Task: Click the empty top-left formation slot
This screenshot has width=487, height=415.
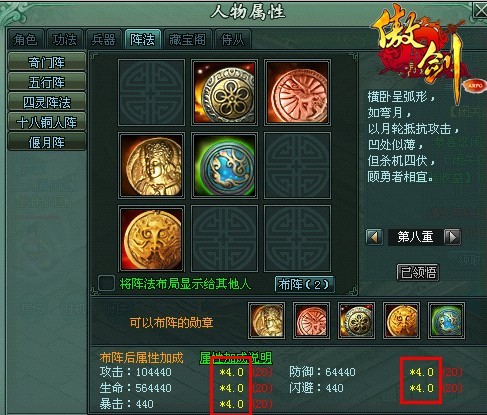Action: (151, 93)
